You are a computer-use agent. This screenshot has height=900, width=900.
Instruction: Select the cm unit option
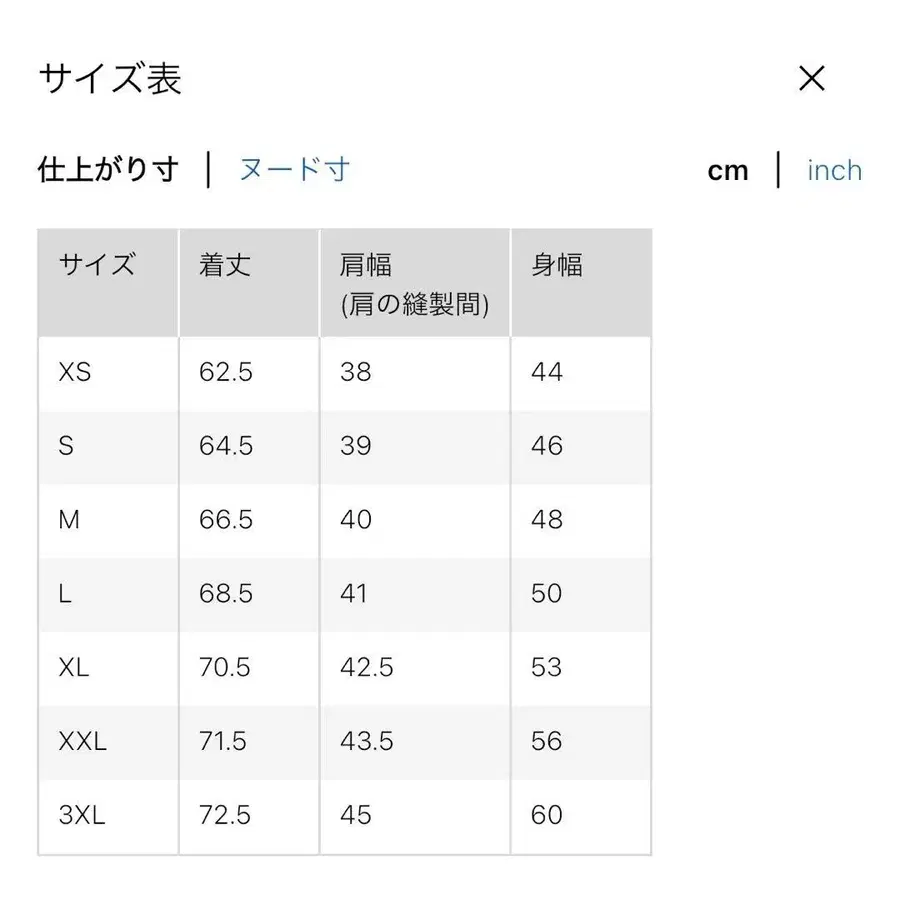click(x=728, y=170)
